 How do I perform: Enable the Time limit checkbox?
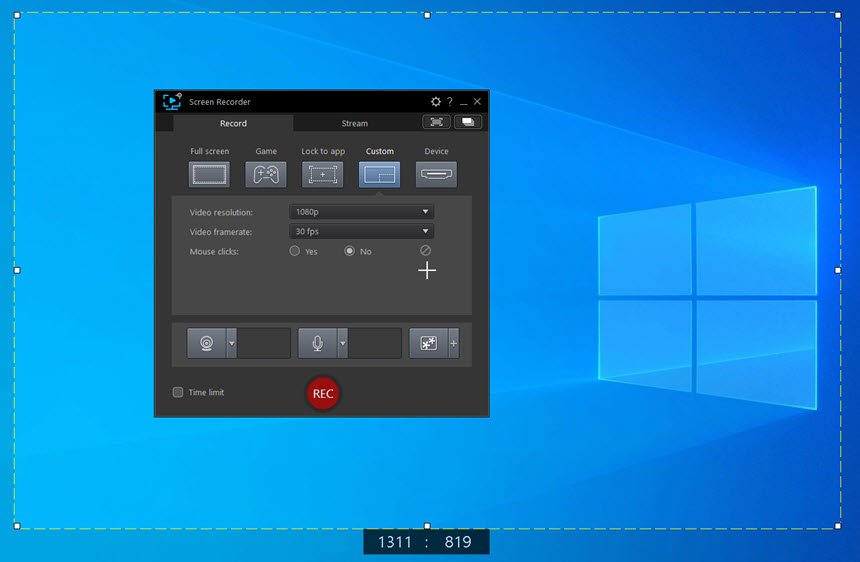(x=178, y=392)
